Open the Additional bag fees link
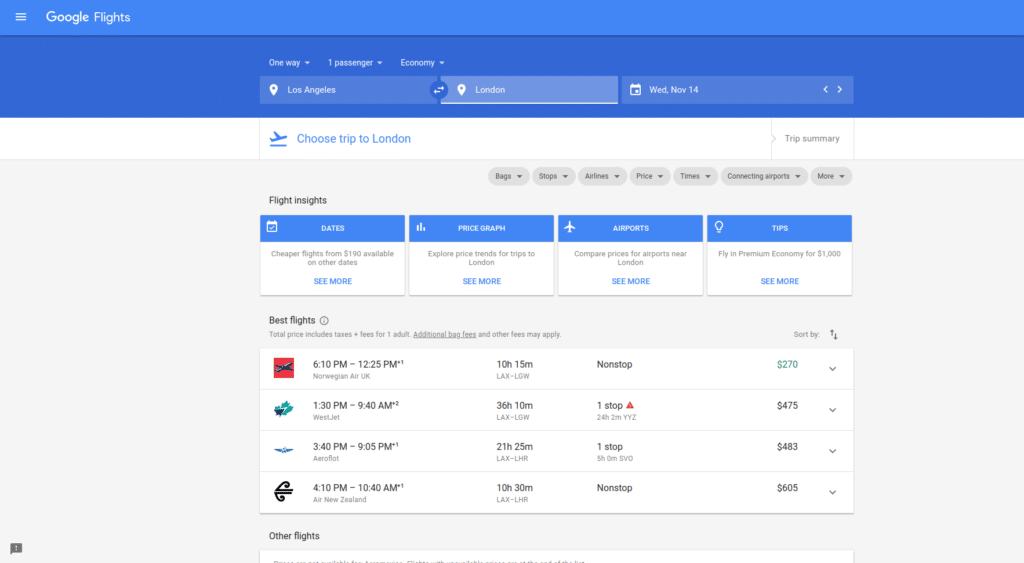 (x=444, y=334)
